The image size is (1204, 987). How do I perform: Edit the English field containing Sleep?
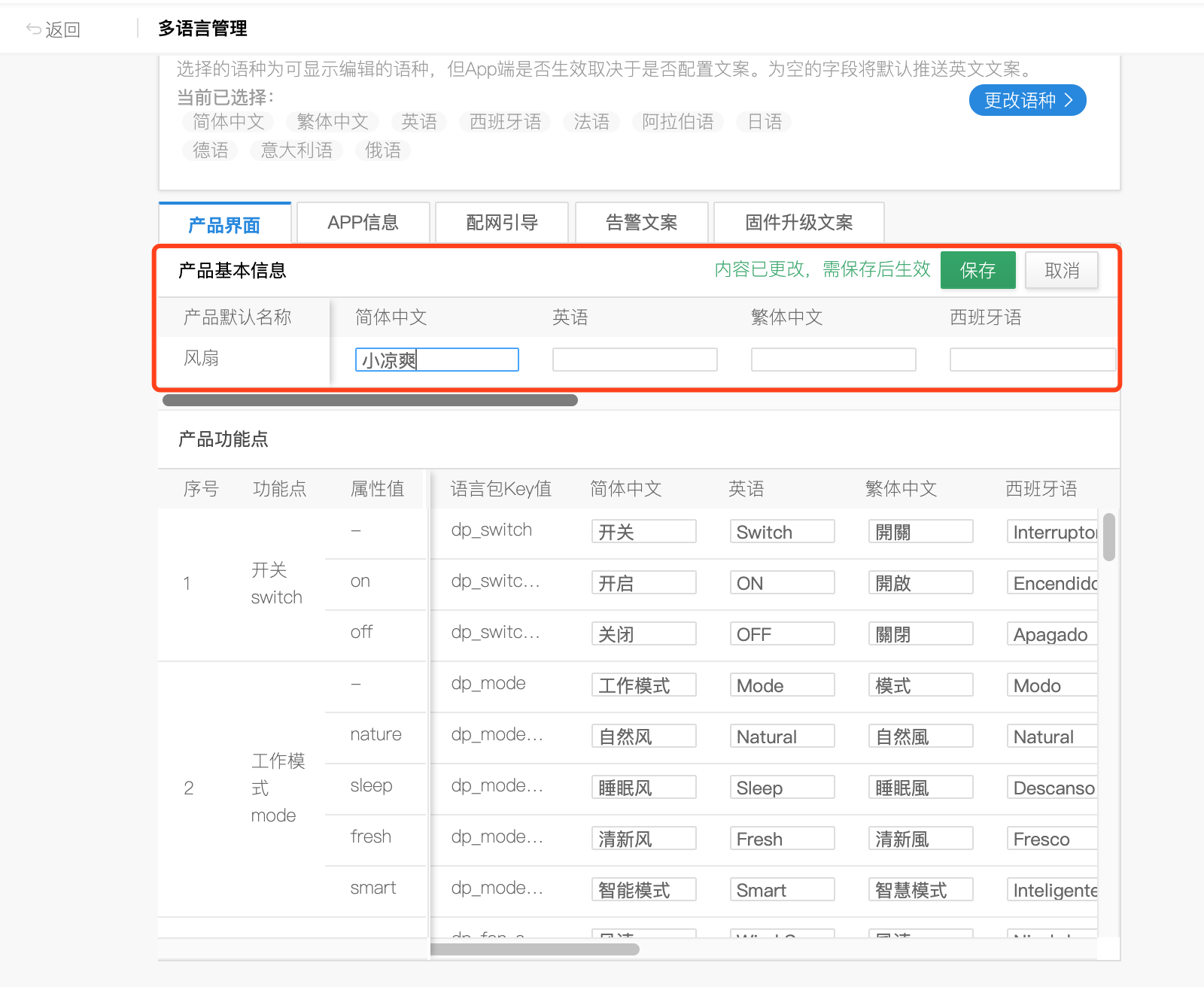tap(783, 787)
